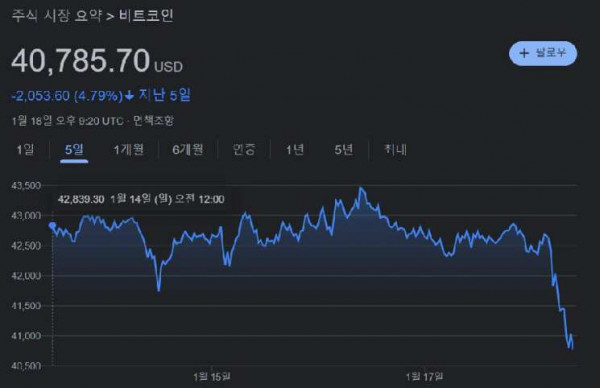Switch to the 6개월 chart range
This screenshot has width=600, height=388.
[188, 150]
